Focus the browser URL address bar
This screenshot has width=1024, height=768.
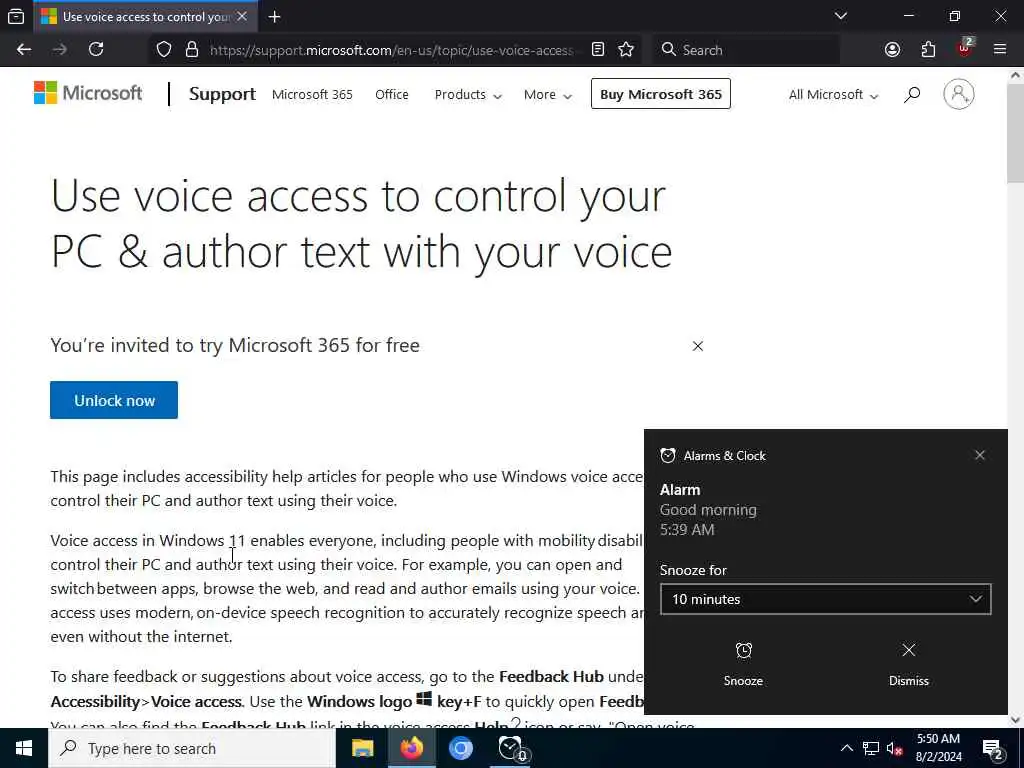392,50
